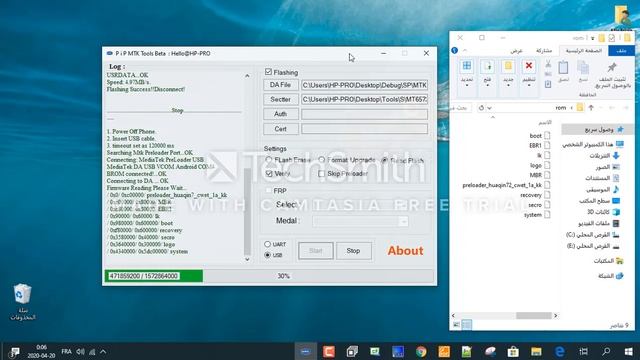Collapse the Explorer ribbon chevron
Screen dimensions: 640x360
click(x=465, y=50)
